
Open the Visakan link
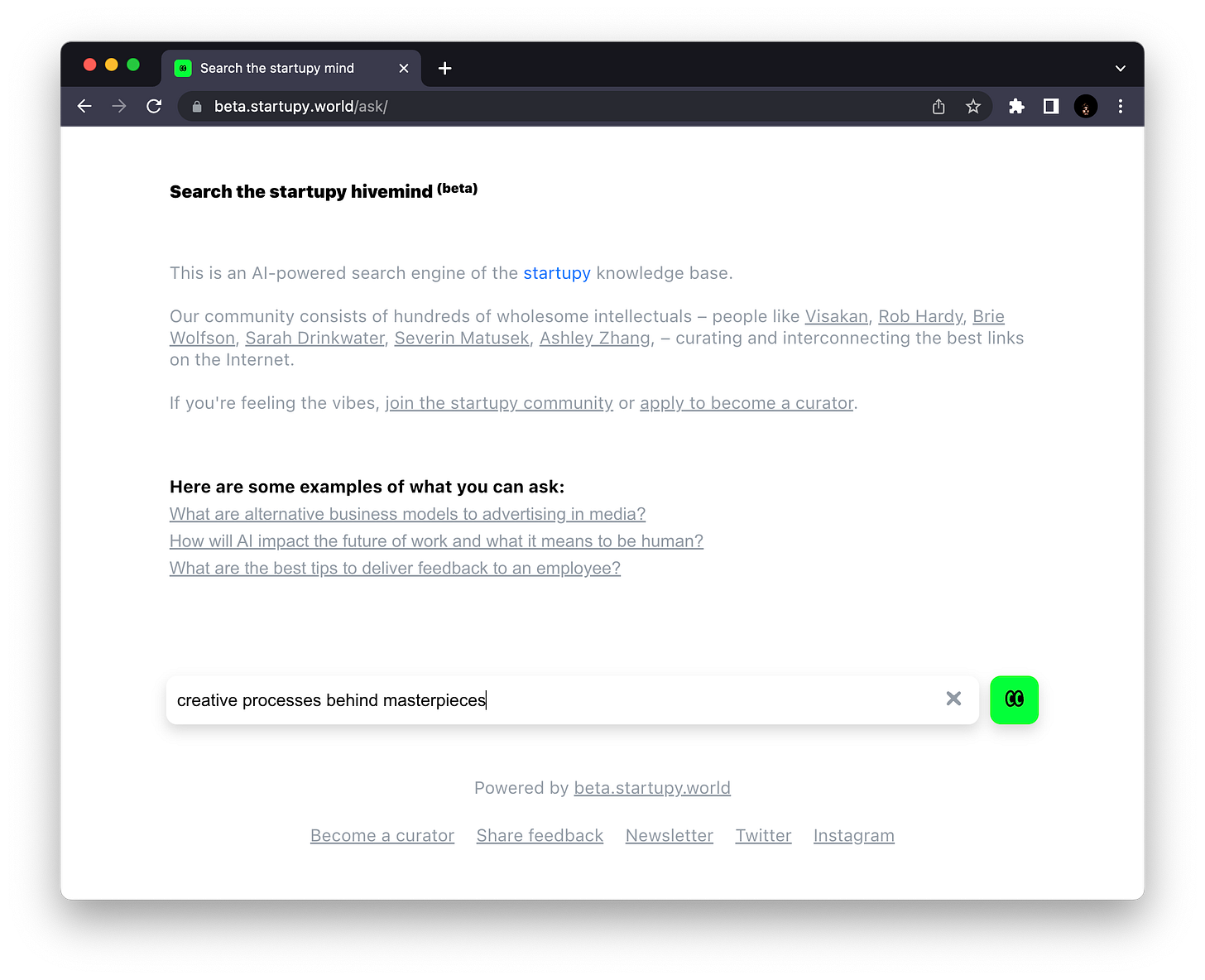tap(837, 316)
